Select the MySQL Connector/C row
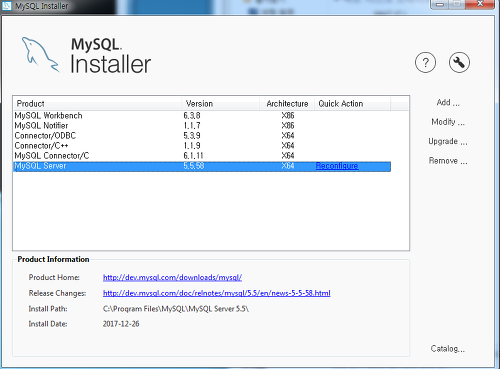 click(202, 156)
